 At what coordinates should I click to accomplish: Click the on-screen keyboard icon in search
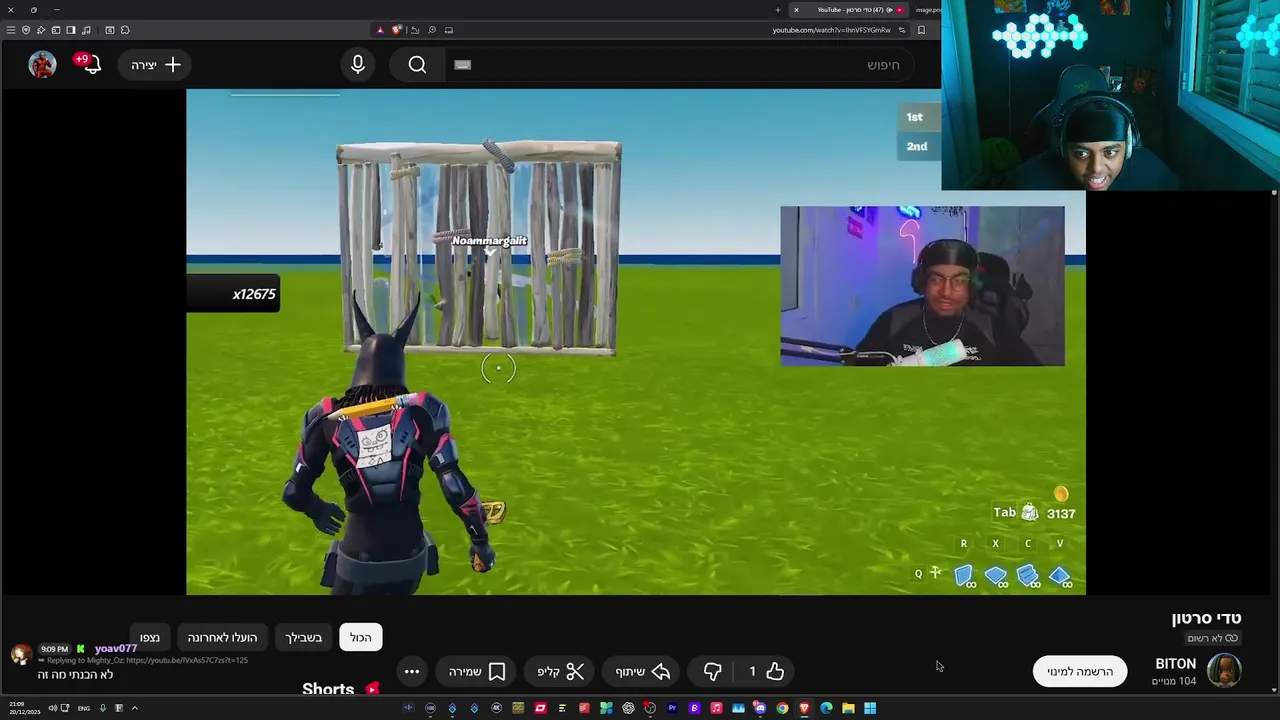click(462, 65)
